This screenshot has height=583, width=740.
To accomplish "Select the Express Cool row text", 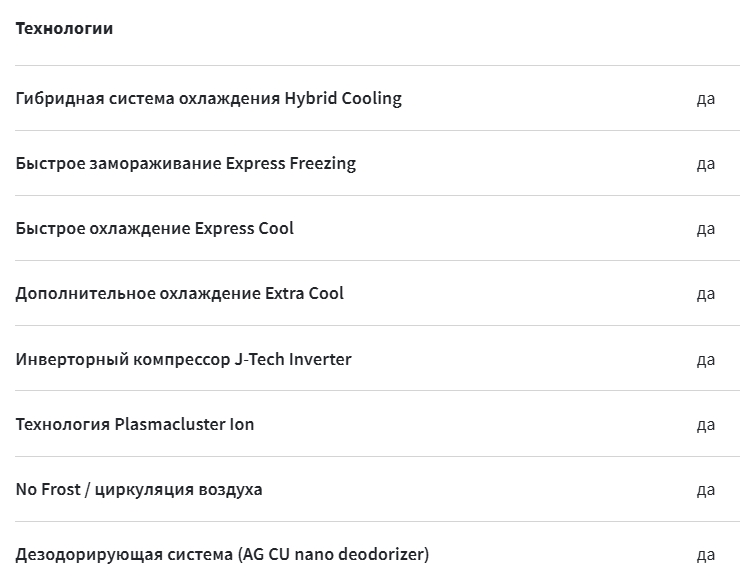I will [154, 228].
